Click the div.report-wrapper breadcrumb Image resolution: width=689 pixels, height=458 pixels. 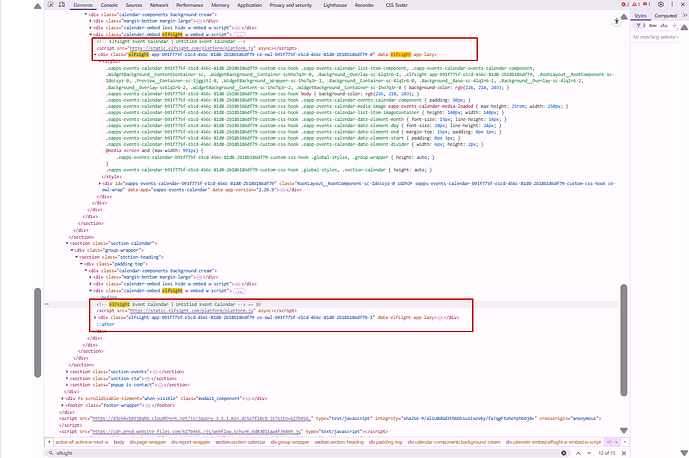click(190, 442)
